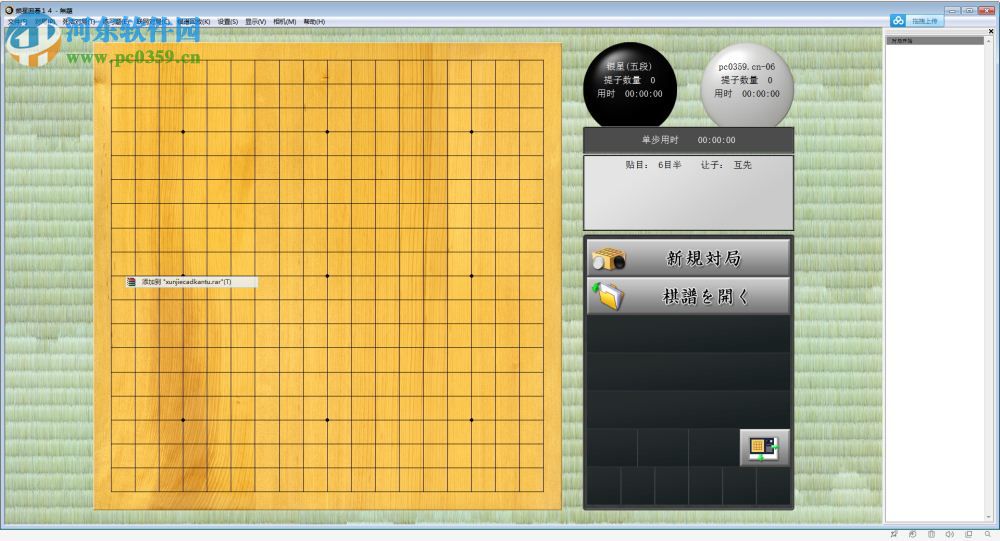Click the 单步用时 timer bar
The width and height of the screenshot is (1000, 541).
[688, 140]
